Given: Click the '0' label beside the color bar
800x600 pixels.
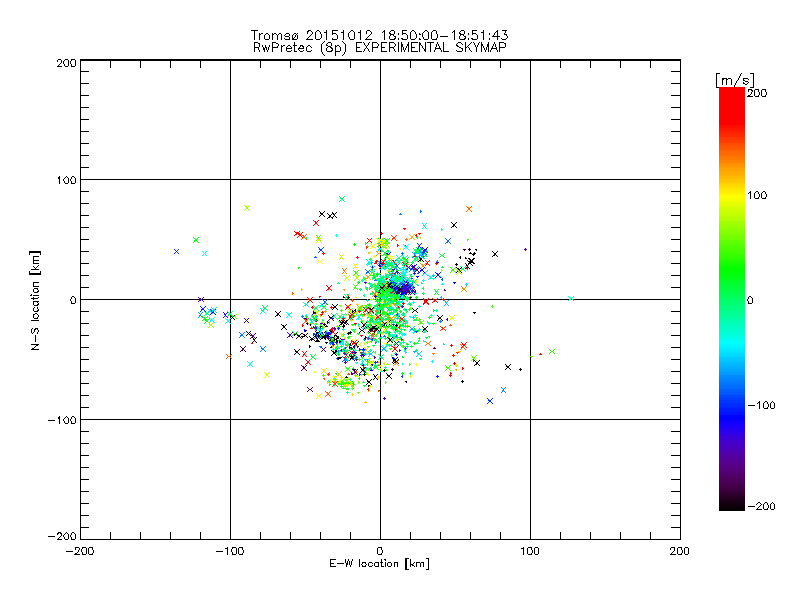Looking at the screenshot, I should [750, 301].
